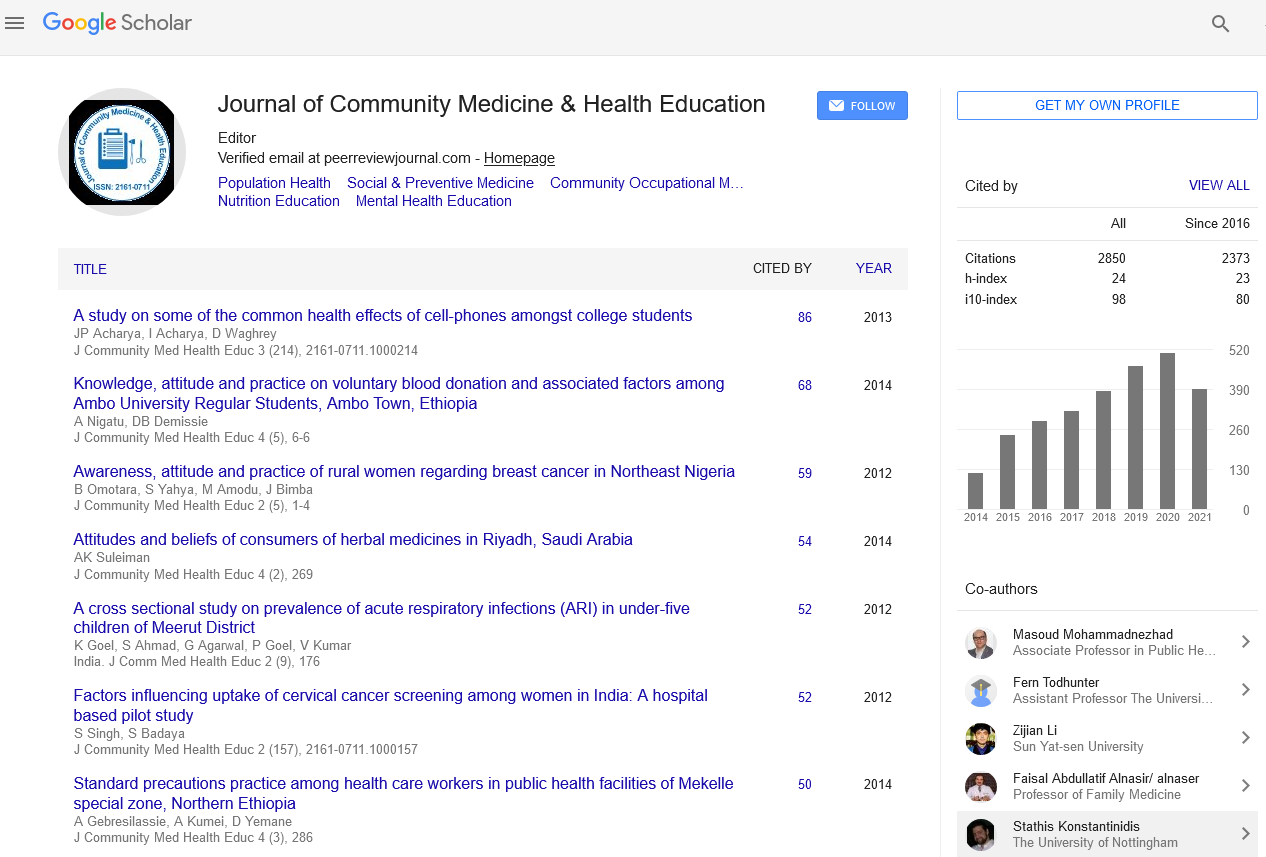1266x857 pixels.
Task: Click Fern Todhunter's avatar icon
Action: 981,690
